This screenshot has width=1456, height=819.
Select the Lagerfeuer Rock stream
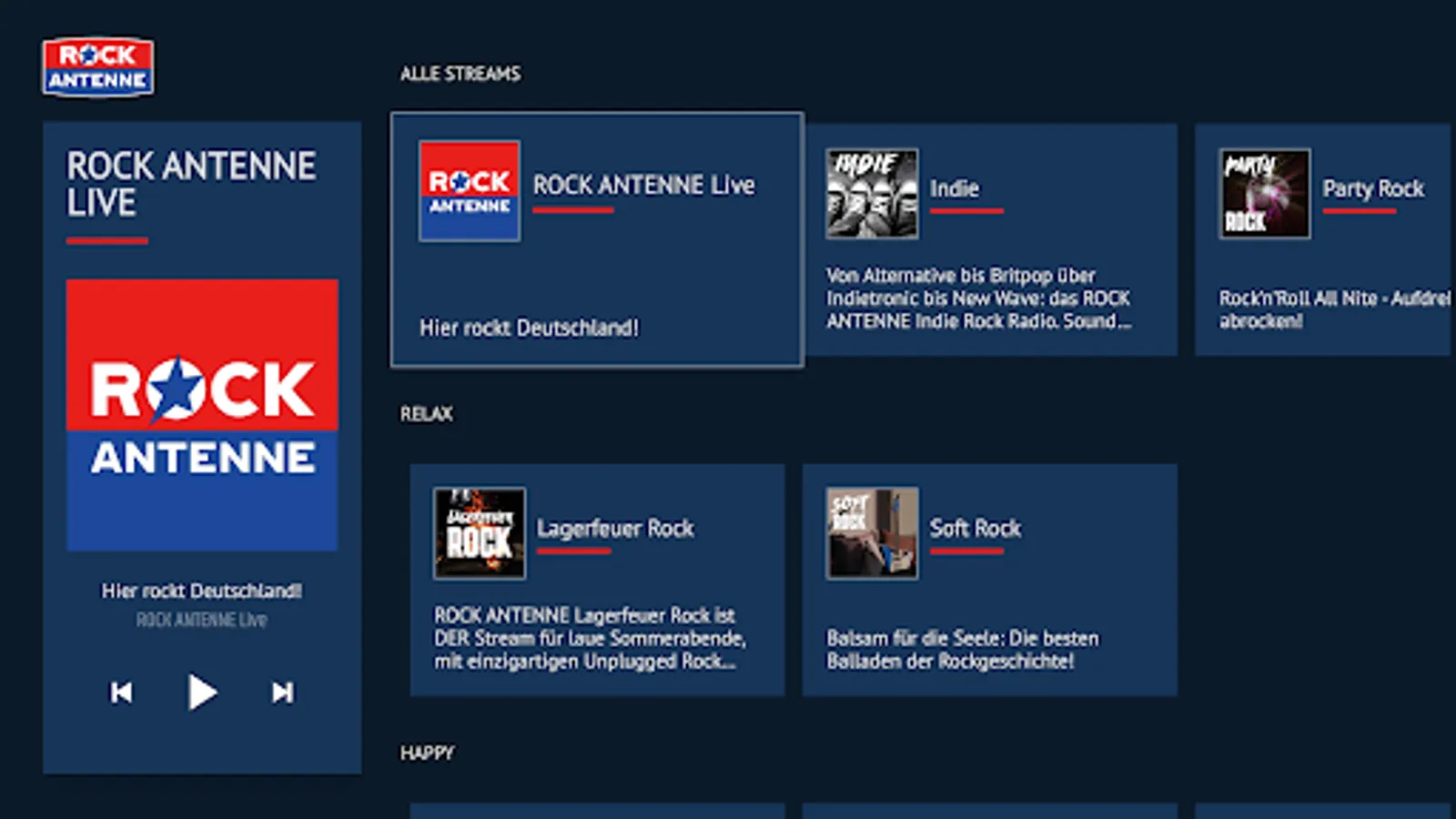pyautogui.click(x=597, y=580)
